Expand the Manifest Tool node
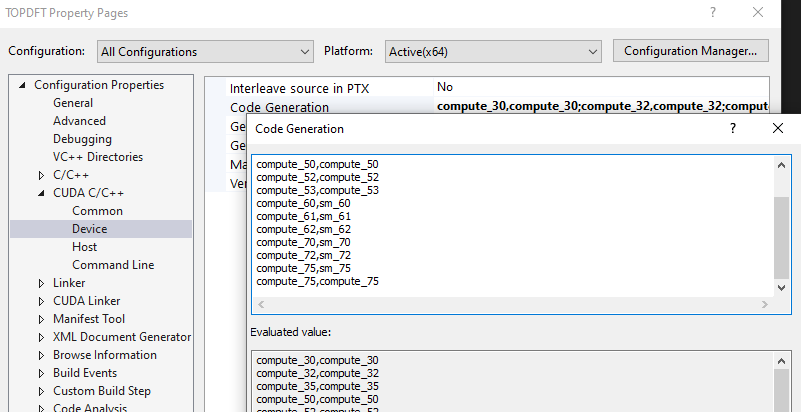The width and height of the screenshot is (801, 412). 41,319
